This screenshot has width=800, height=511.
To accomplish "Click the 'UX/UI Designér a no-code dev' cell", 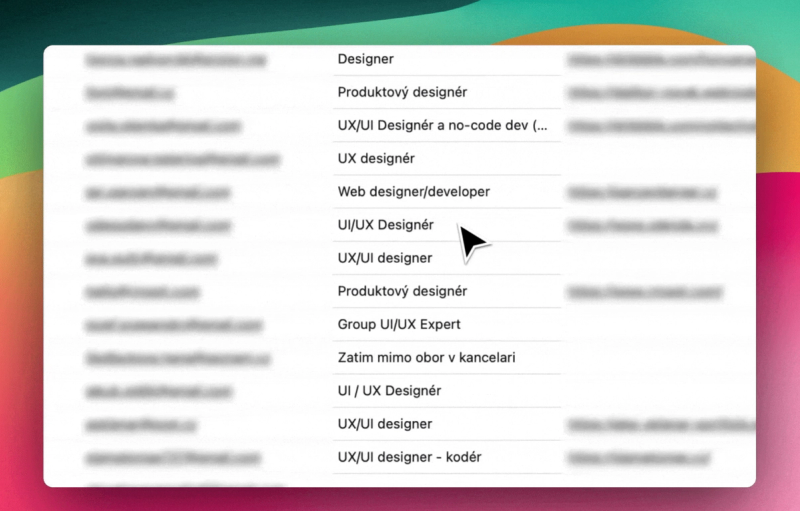I will (x=447, y=125).
